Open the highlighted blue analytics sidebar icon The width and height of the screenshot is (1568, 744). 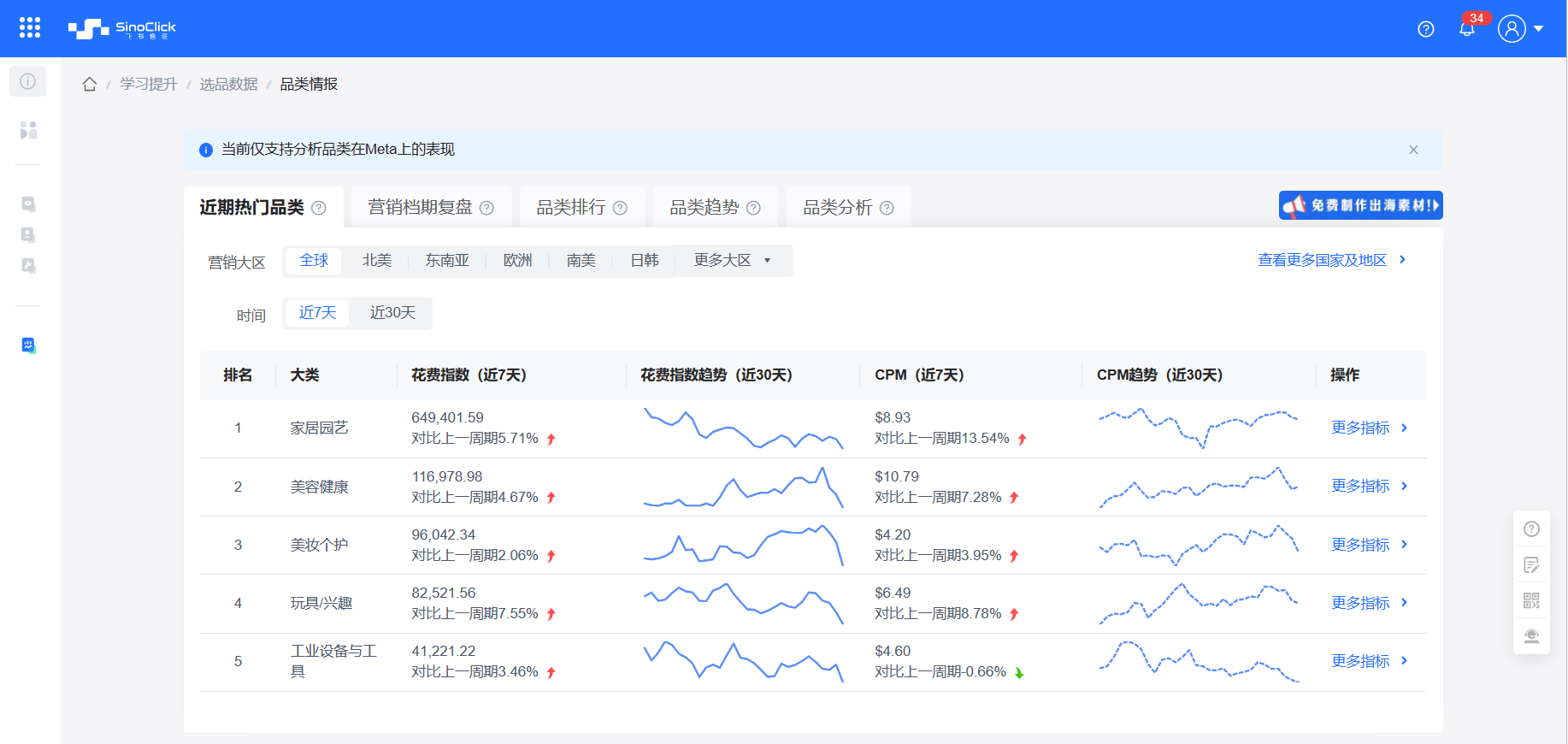(28, 345)
